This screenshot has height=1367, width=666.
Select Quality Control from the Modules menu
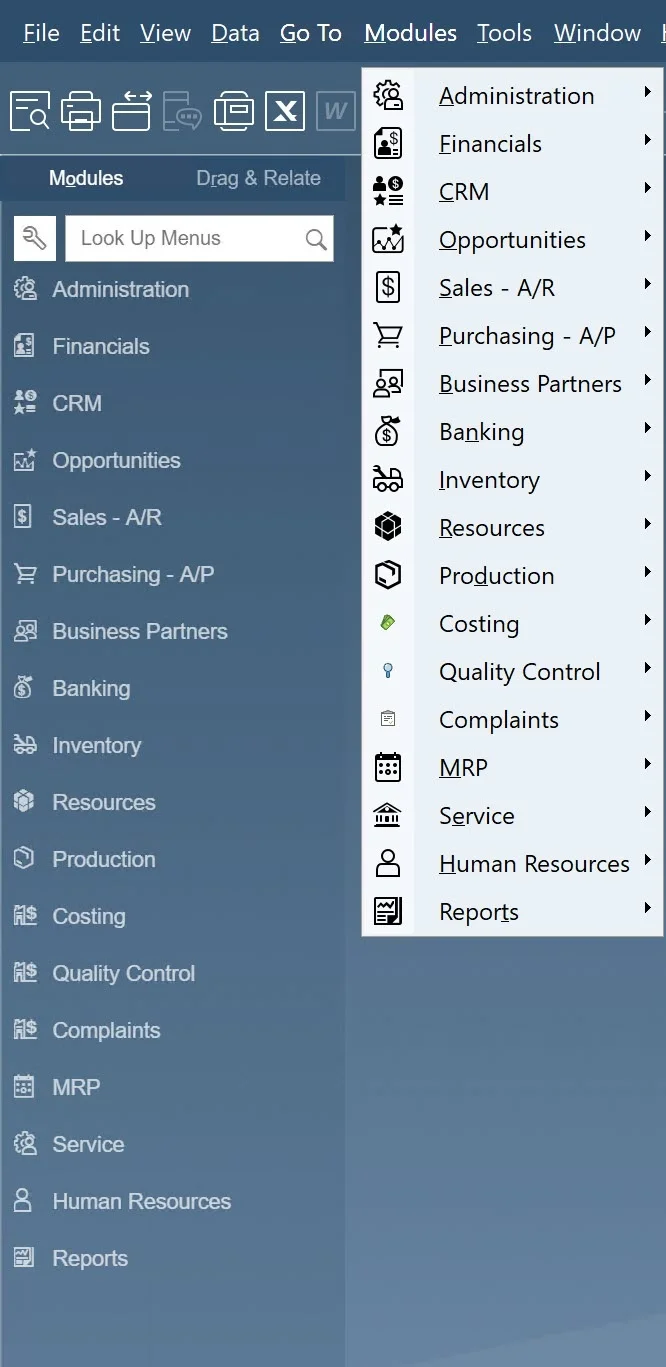pos(519,671)
